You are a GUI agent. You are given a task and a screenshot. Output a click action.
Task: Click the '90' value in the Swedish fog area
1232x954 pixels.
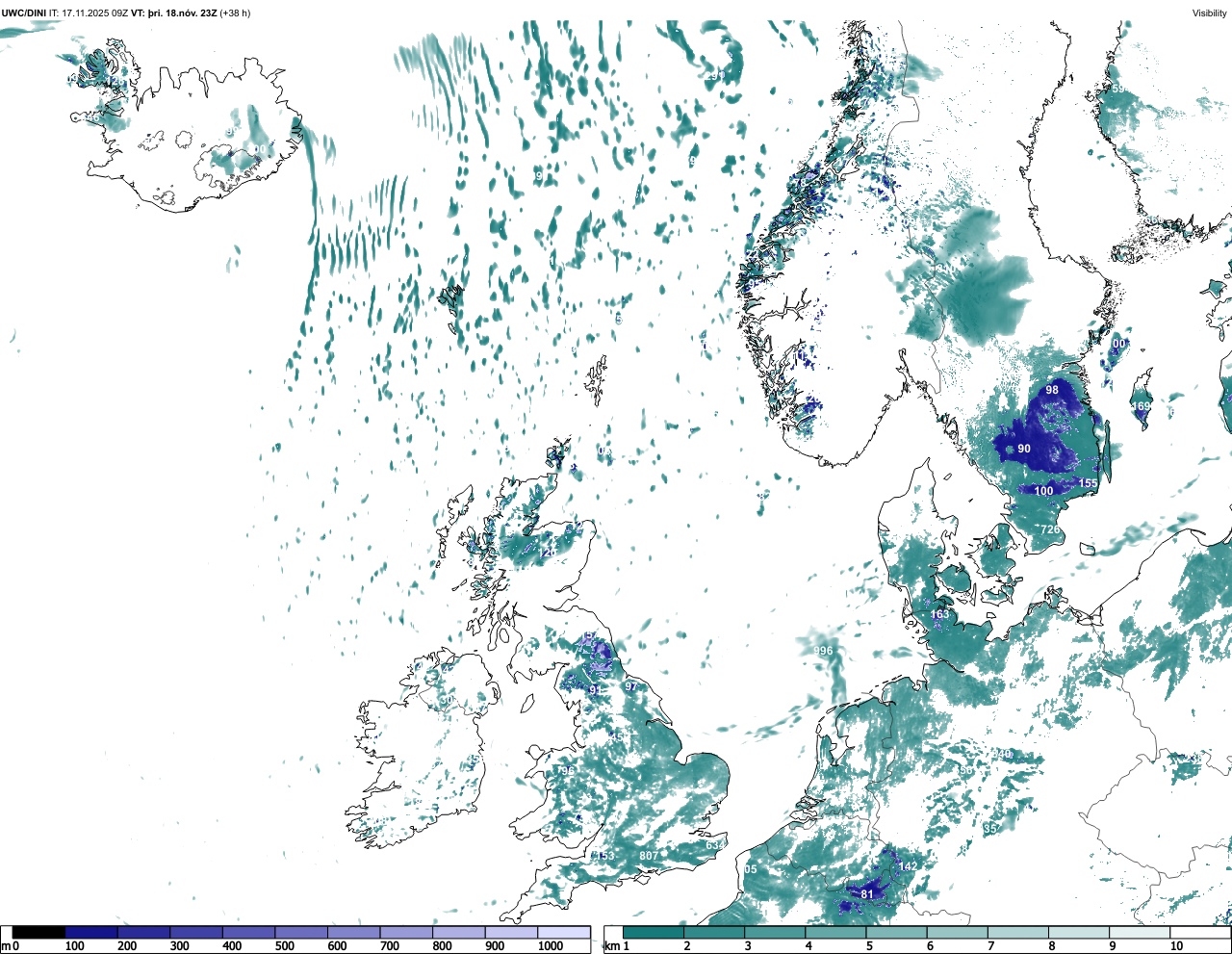point(1024,449)
